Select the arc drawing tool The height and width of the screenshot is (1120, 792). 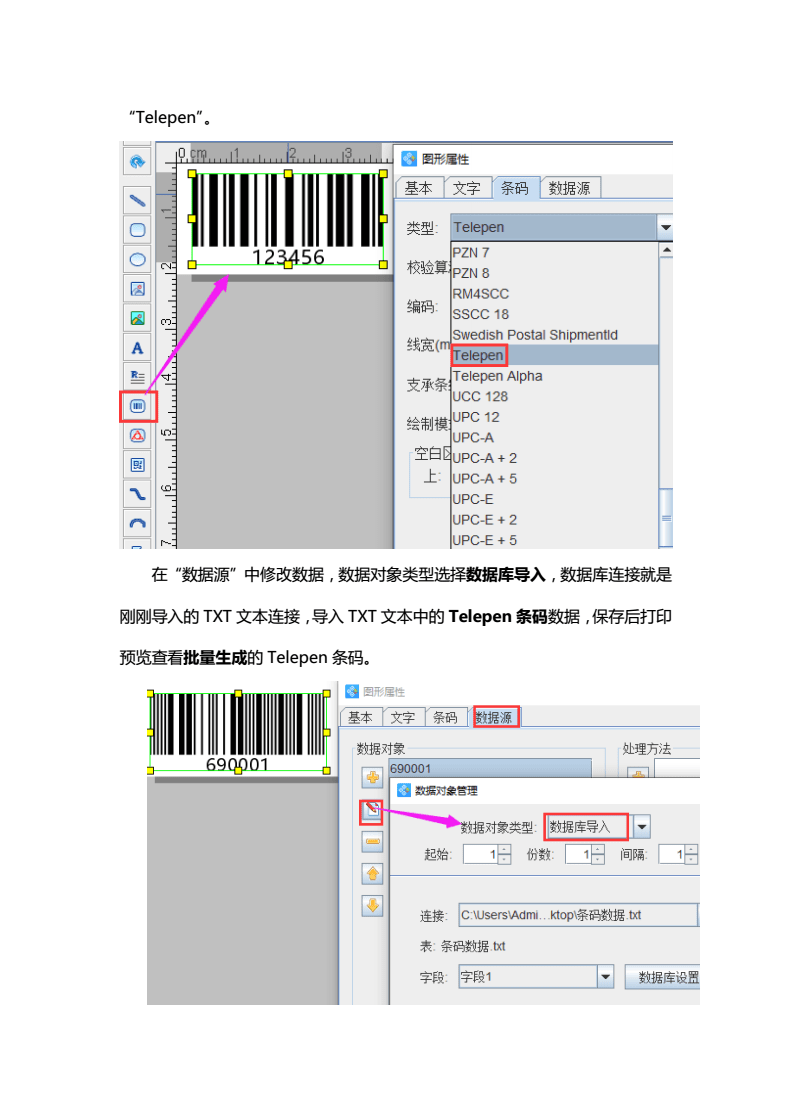coord(138,524)
